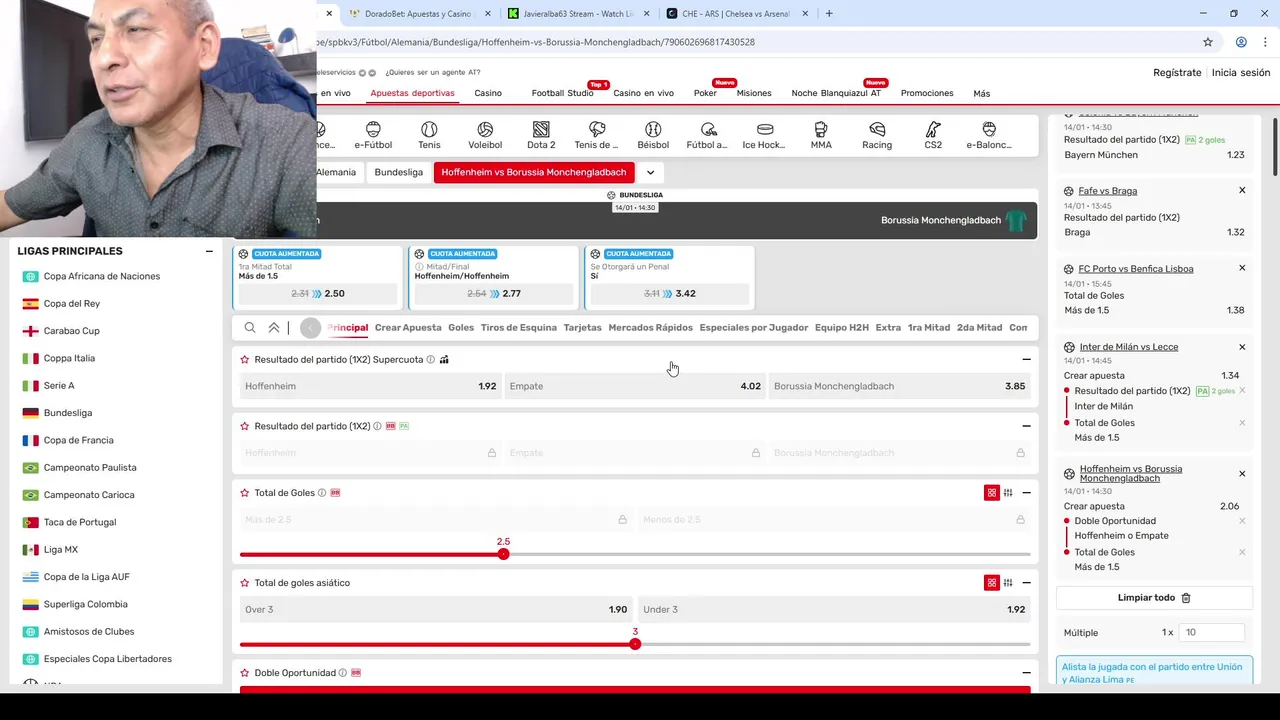Click the collapse-all double chevron icon
This screenshot has height=720, width=1280.
(274, 327)
